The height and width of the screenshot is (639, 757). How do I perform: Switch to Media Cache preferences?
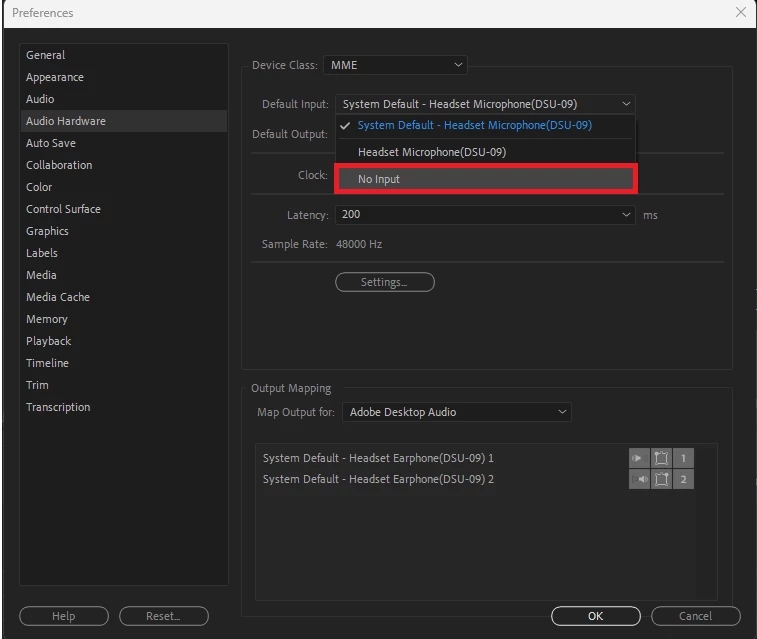point(124,297)
